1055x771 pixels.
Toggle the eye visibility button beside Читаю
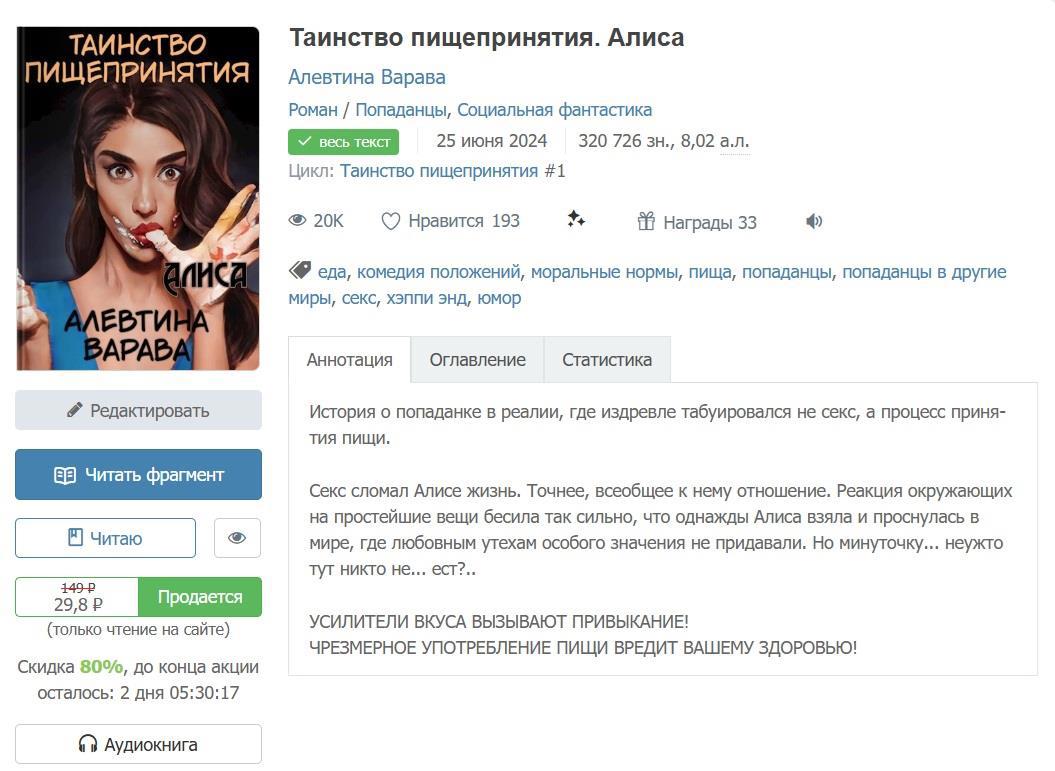[238, 538]
